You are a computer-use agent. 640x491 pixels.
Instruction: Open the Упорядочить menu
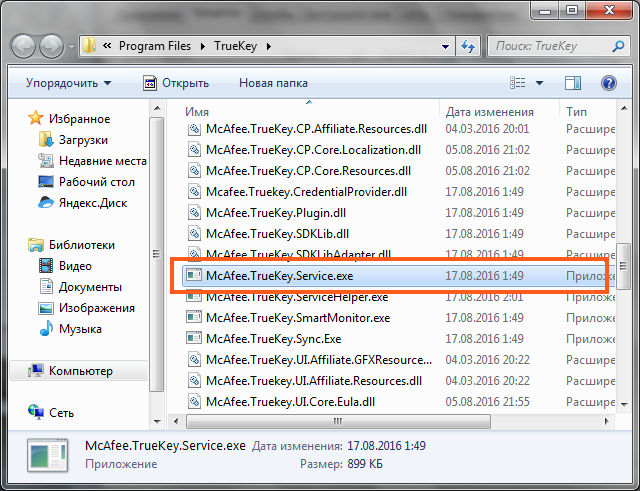(68, 83)
